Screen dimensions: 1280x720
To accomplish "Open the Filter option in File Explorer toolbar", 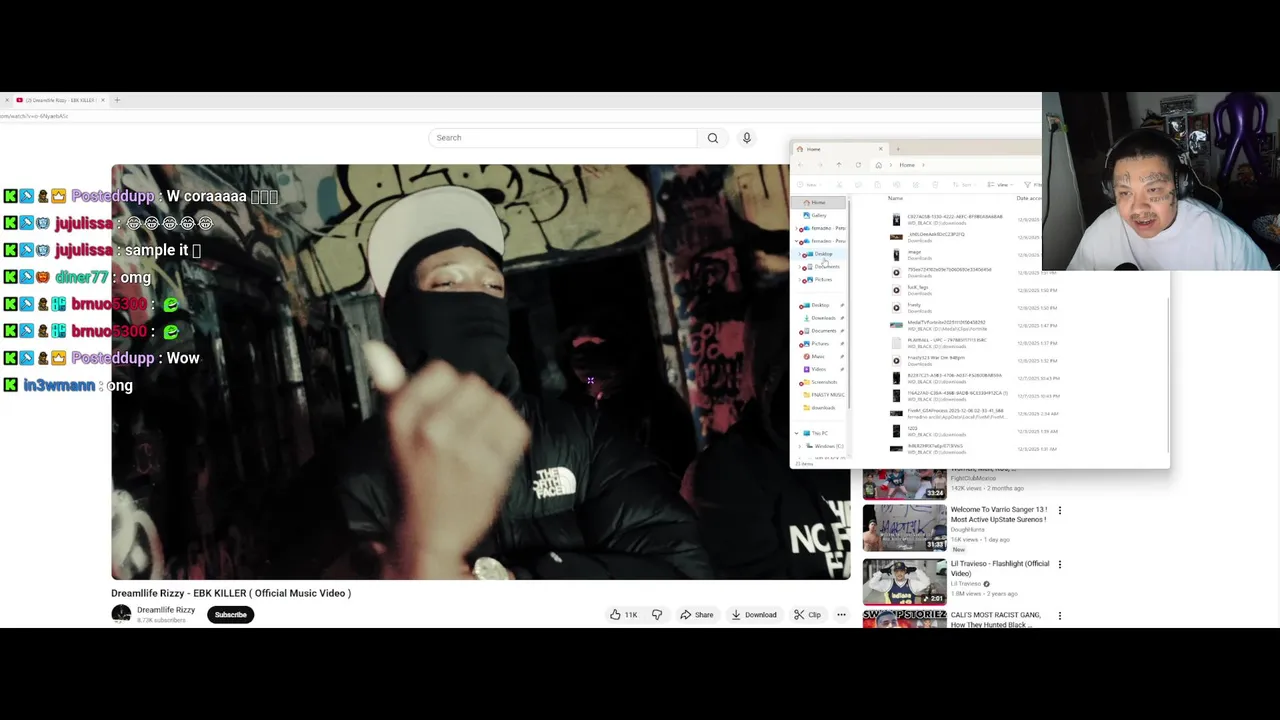I will click(1033, 185).
